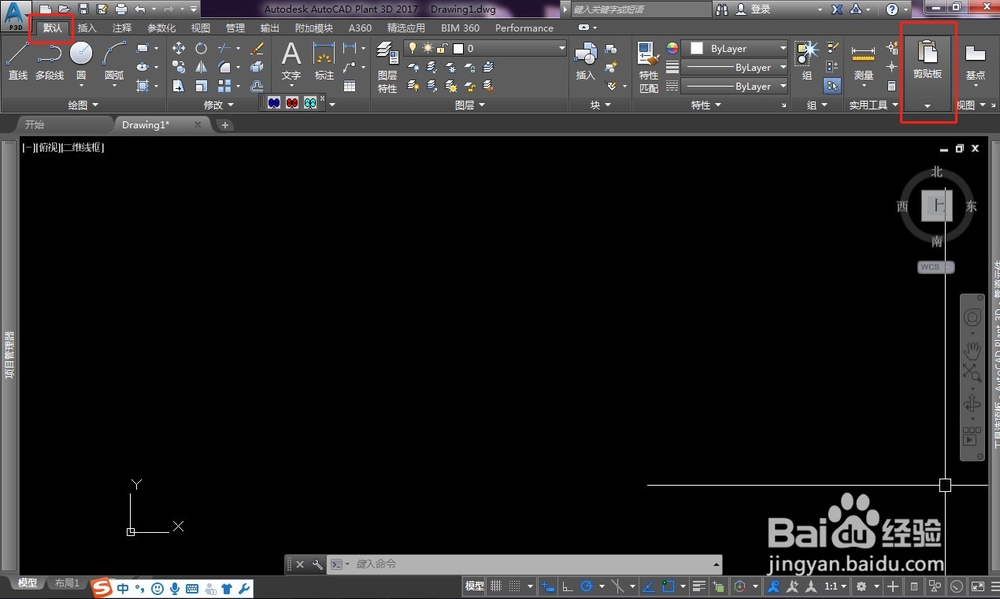The image size is (1000, 599).
Task: Open the Parametric (参数化) ribbon tab
Action: coord(161,28)
